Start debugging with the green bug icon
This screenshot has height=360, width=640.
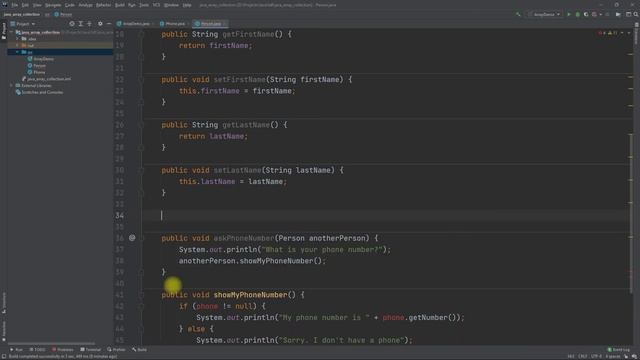[x=578, y=14]
